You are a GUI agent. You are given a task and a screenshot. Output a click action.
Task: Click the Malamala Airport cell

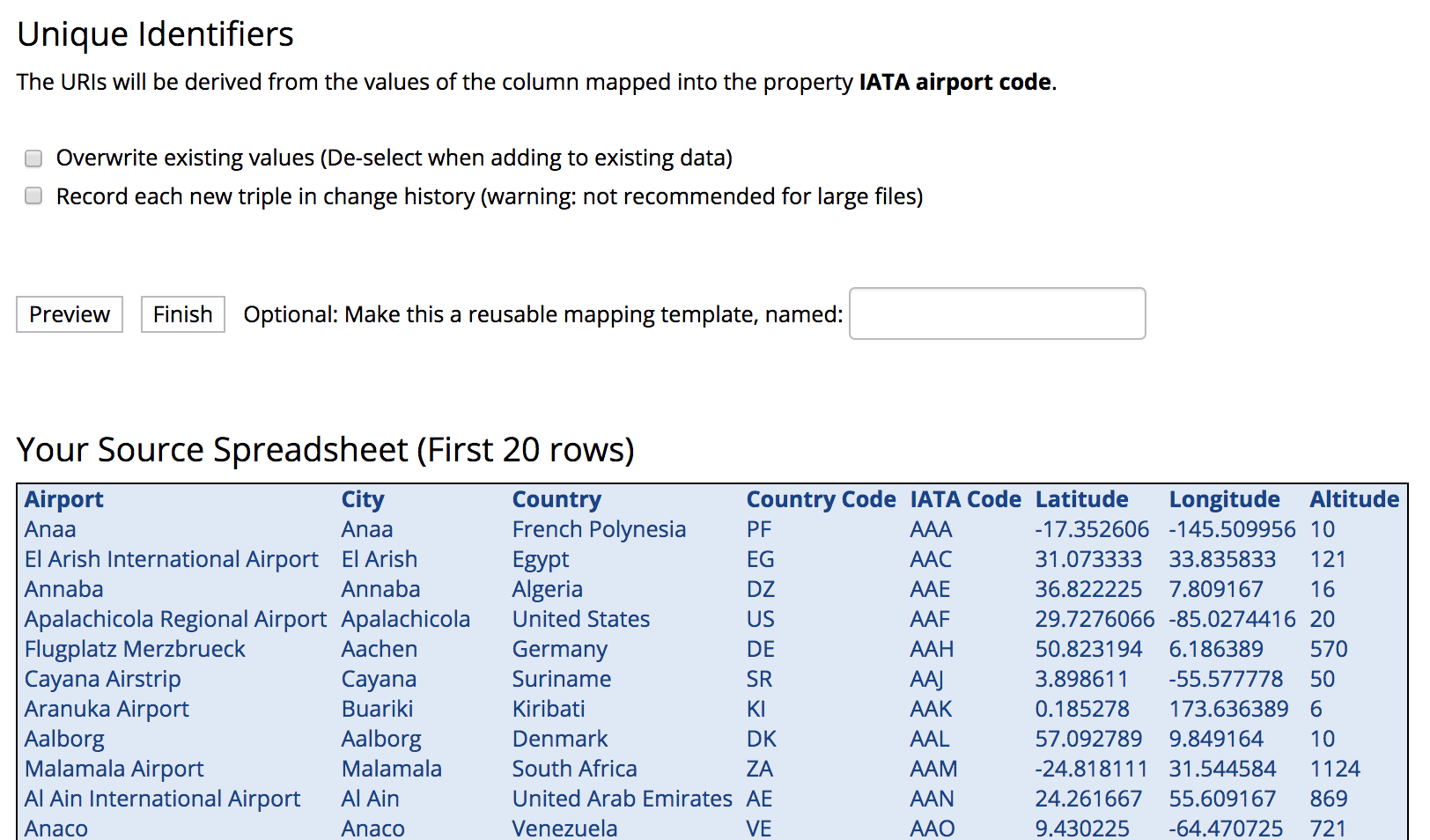[114, 769]
